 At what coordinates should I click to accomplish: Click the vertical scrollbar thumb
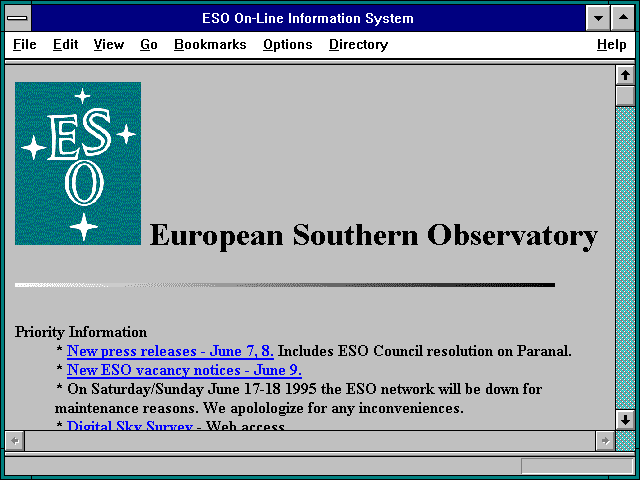(x=625, y=96)
